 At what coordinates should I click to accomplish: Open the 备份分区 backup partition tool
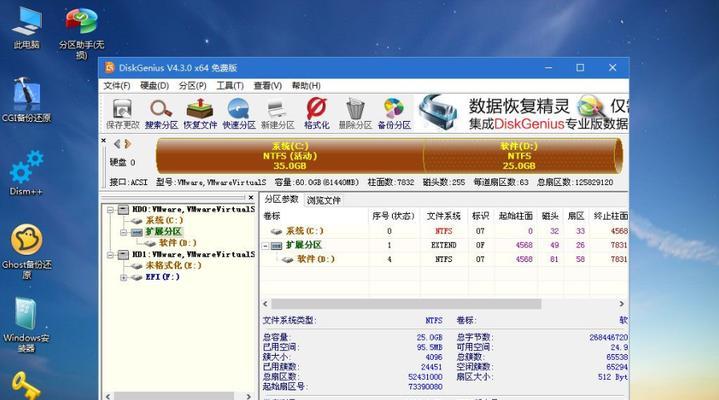click(394, 114)
